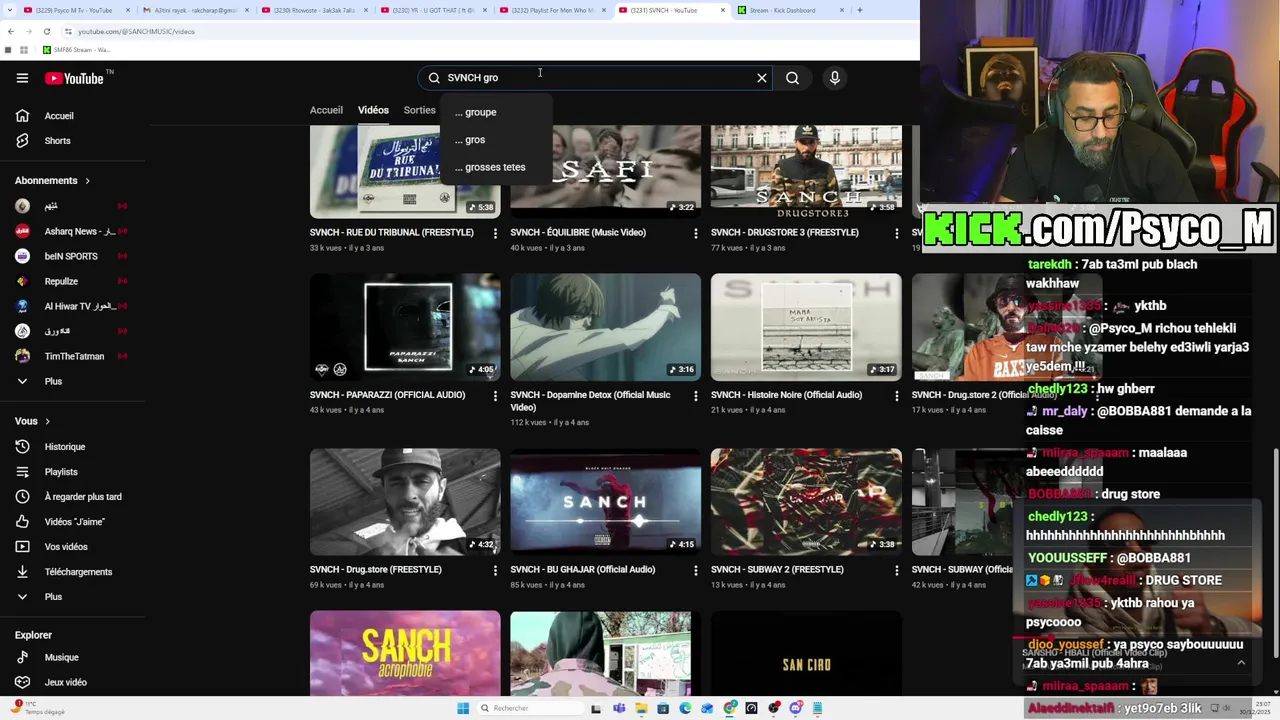1280x720 pixels.
Task: Clear the search box with the X
Action: [x=762, y=78]
